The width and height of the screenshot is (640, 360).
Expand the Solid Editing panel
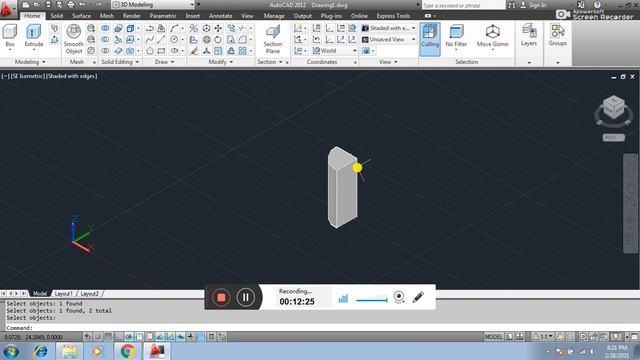(x=120, y=62)
